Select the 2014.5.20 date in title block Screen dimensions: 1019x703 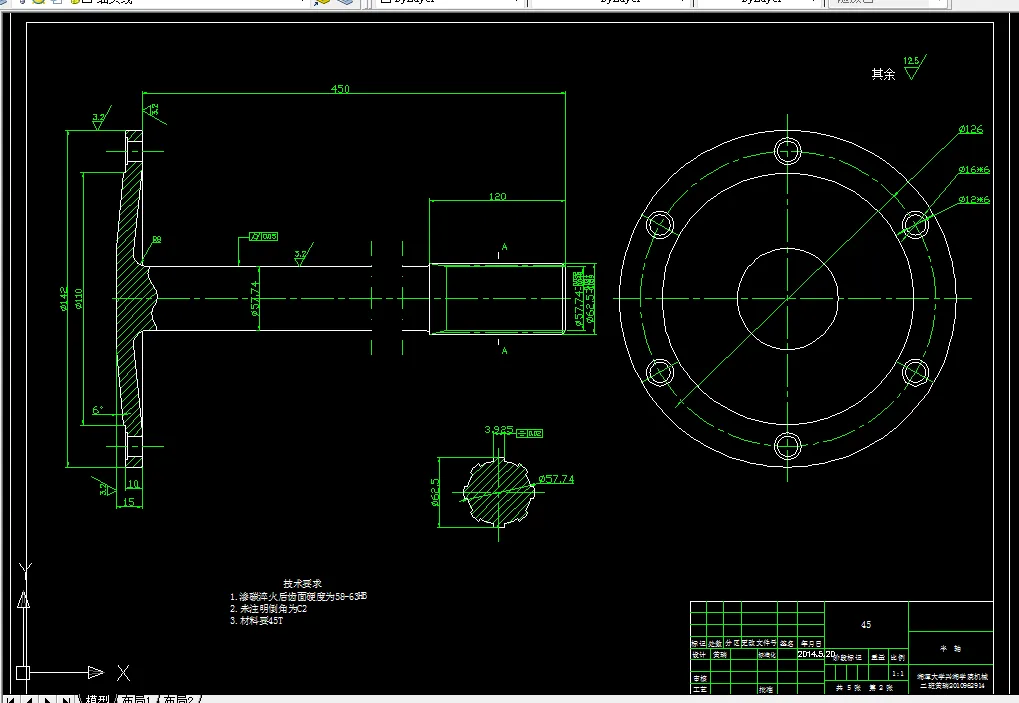(x=816, y=654)
